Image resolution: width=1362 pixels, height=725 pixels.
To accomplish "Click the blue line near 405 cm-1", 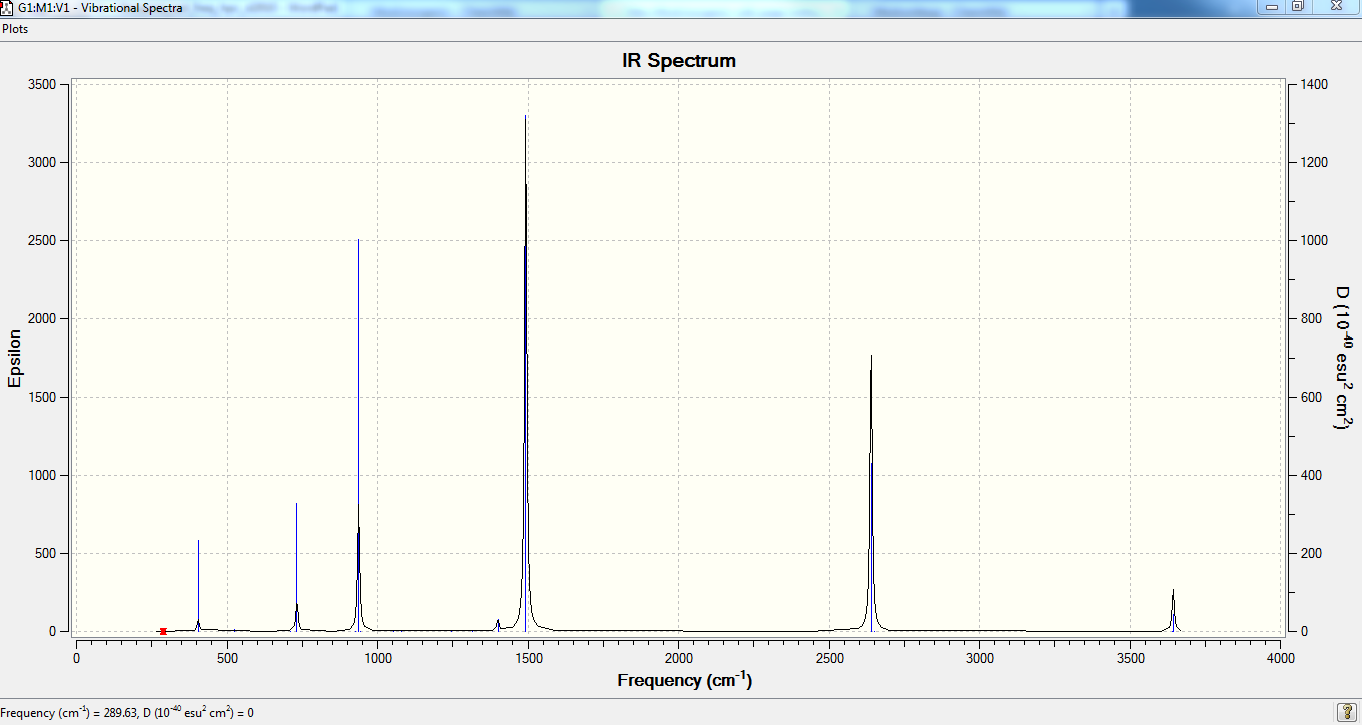I will [198, 585].
